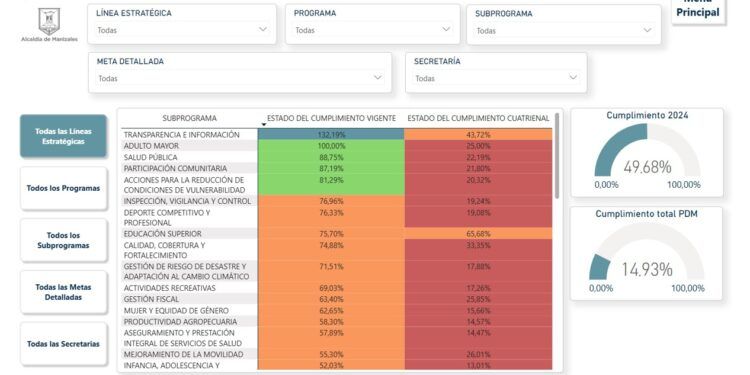Sort by Estado del Cumplimiento Cuatrienal header

tap(478, 118)
